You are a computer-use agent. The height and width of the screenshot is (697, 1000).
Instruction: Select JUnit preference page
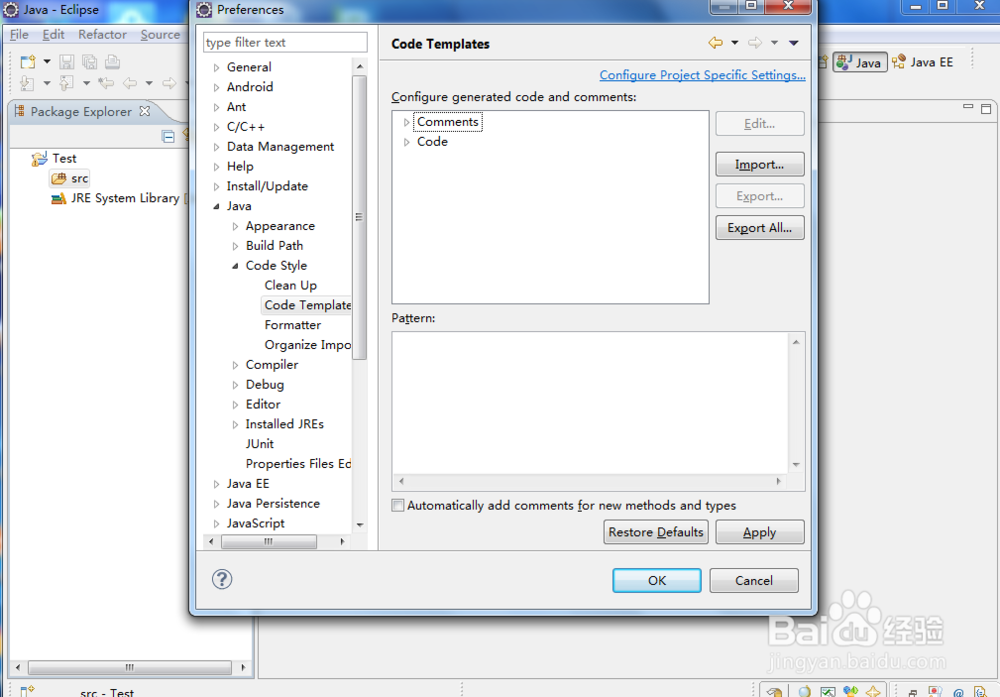pyautogui.click(x=260, y=444)
